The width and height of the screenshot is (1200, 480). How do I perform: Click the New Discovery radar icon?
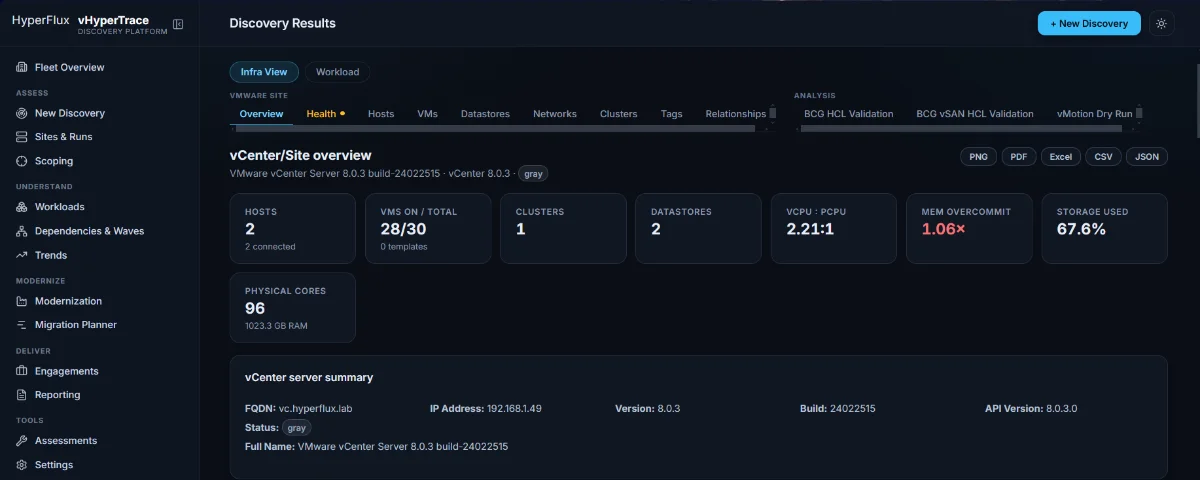[x=22, y=114]
